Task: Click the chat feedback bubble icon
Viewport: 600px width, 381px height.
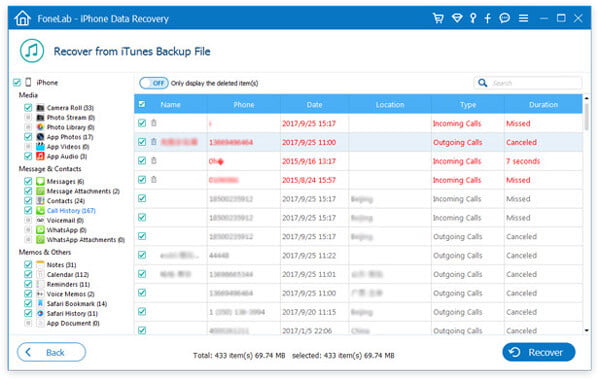Action: (x=505, y=18)
